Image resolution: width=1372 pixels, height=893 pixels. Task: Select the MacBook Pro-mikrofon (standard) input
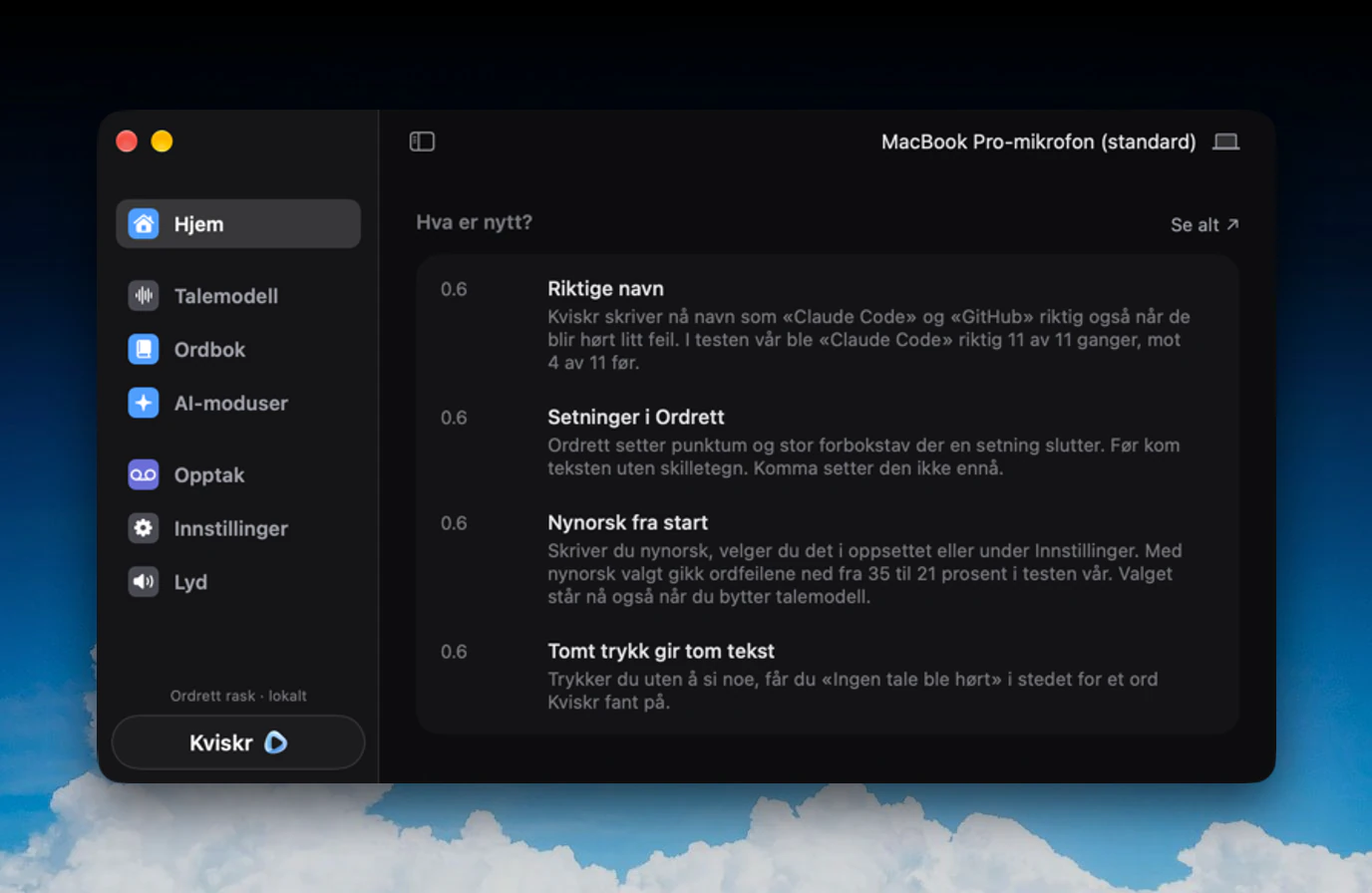click(x=1038, y=142)
